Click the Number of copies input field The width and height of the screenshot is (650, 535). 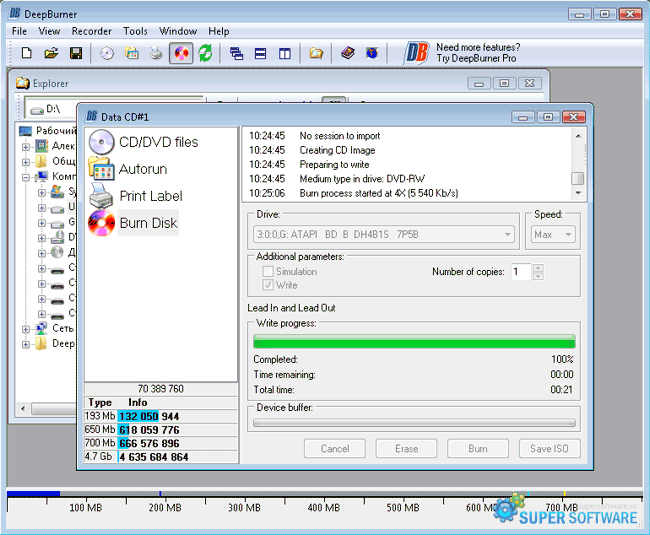(521, 272)
